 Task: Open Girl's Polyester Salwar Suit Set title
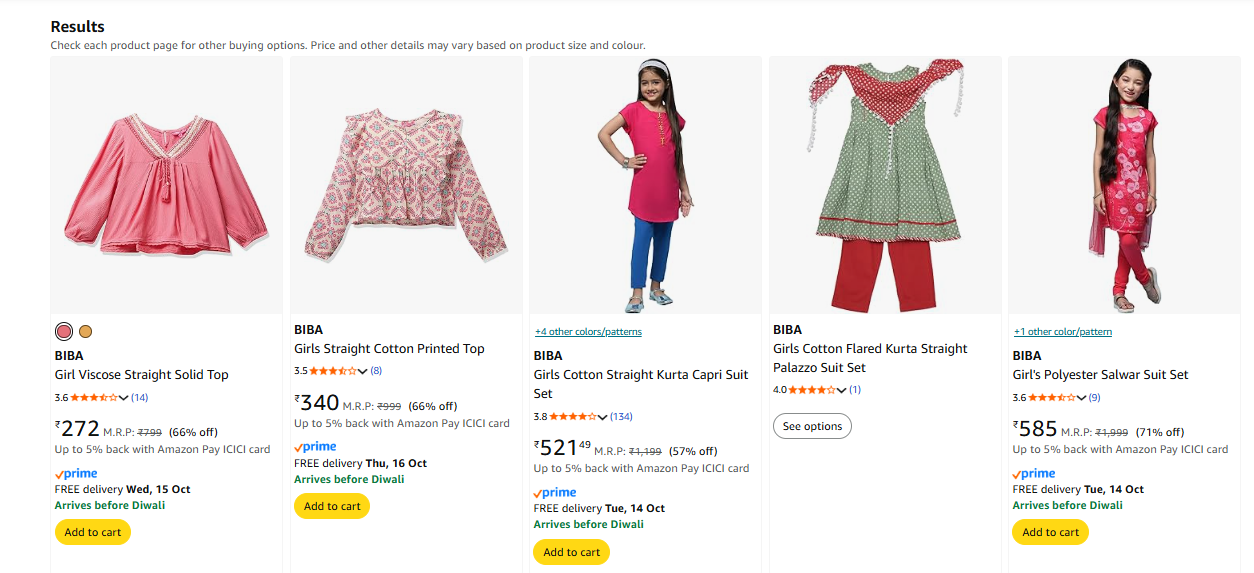[x=1100, y=375]
